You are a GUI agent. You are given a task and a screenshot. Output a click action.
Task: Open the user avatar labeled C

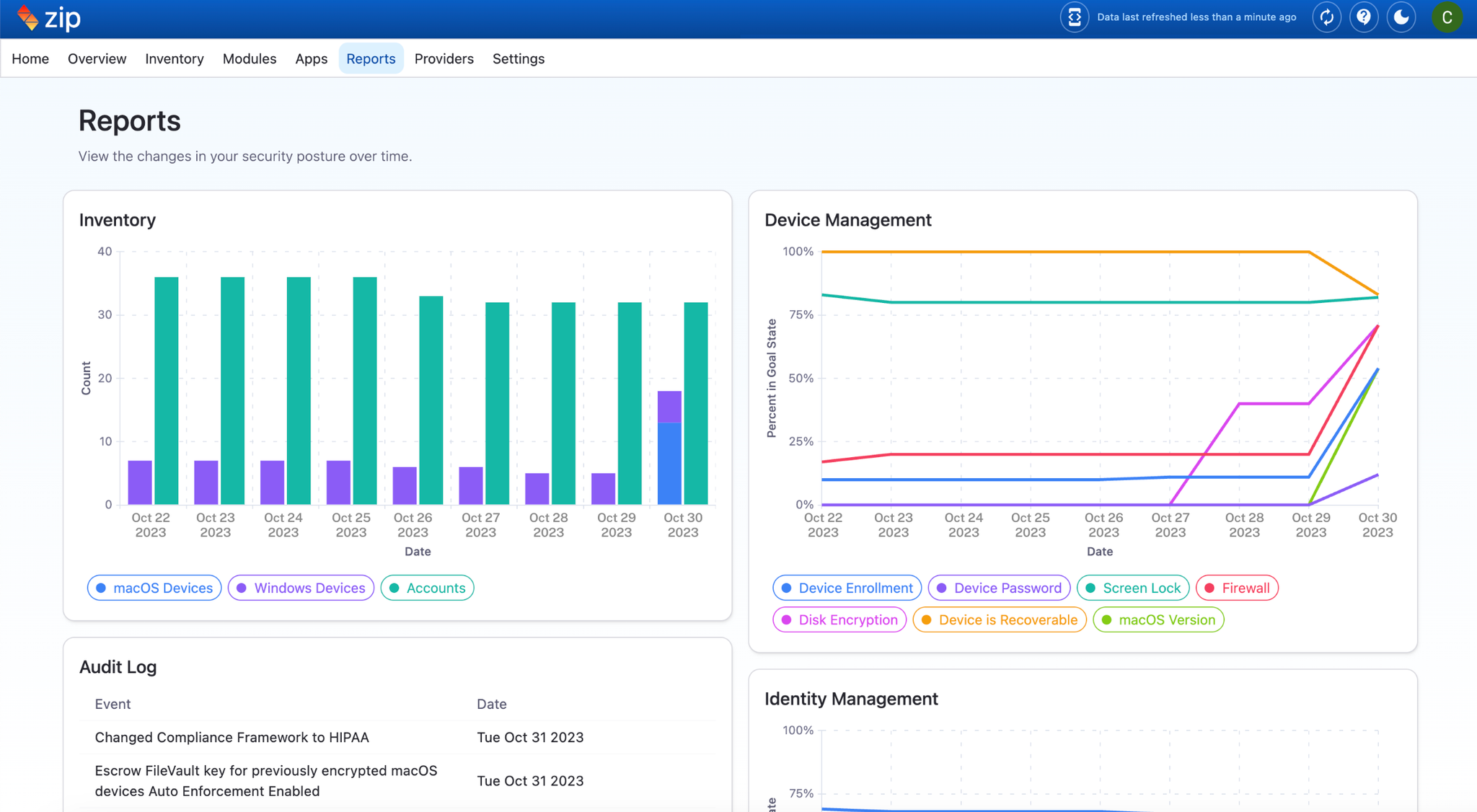coord(1446,17)
